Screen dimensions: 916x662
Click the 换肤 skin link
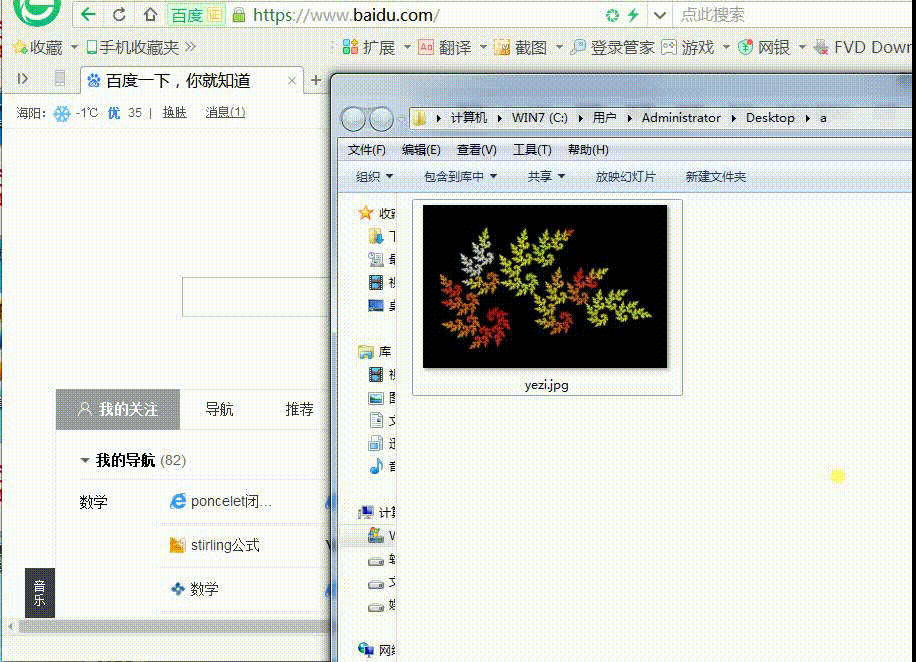tap(174, 112)
